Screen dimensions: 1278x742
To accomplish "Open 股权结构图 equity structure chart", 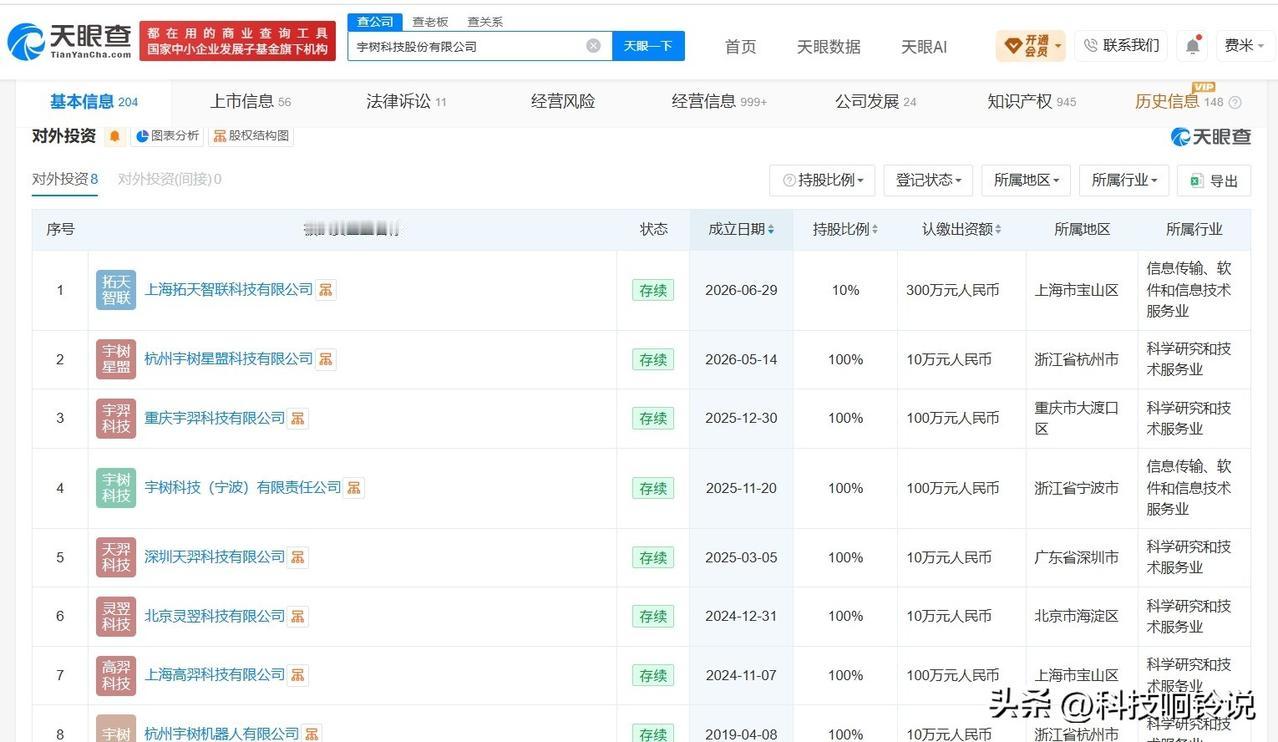I will pos(251,136).
